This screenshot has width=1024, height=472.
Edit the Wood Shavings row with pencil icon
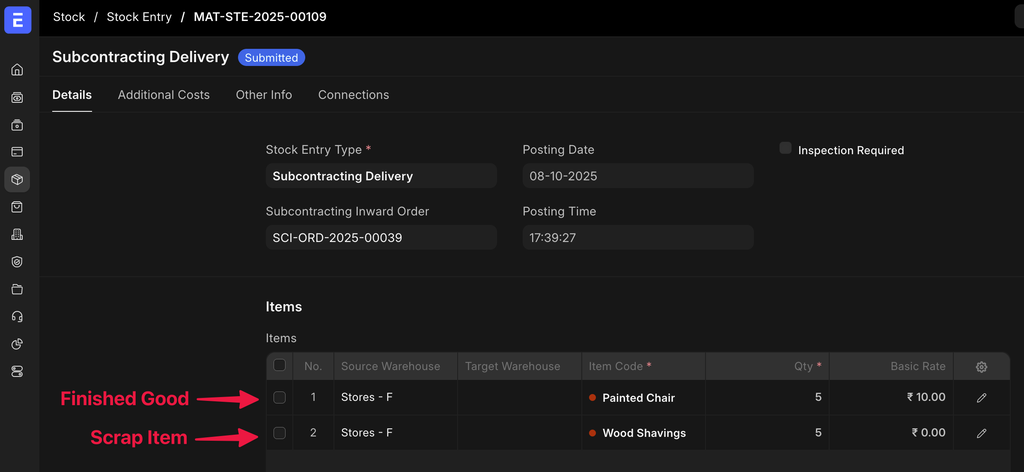click(981, 433)
